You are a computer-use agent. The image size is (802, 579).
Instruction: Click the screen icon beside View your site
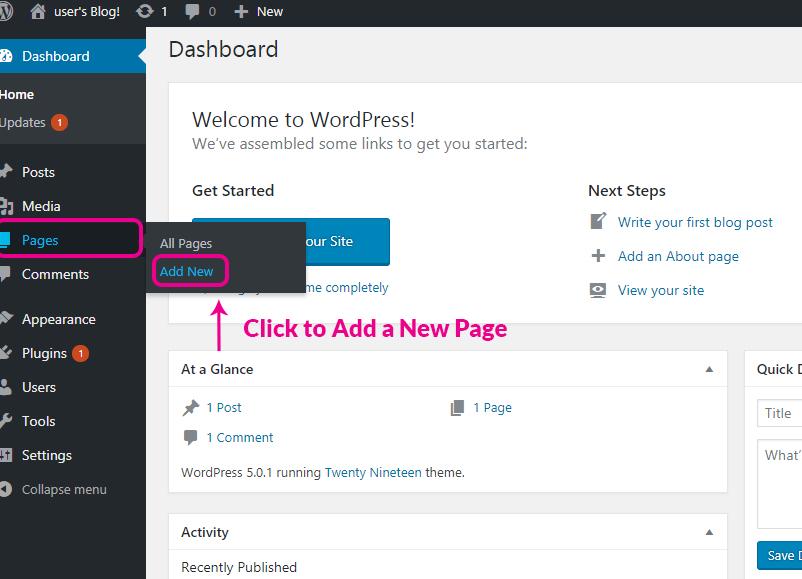(x=598, y=290)
